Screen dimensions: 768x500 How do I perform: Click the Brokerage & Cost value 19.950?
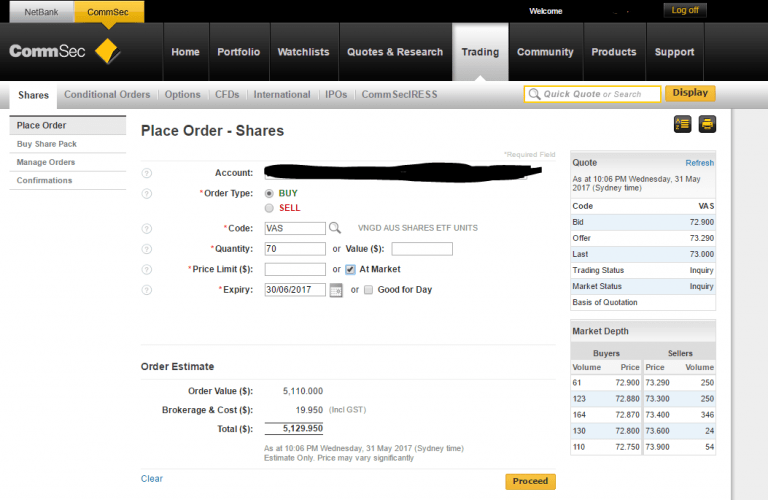tap(309, 410)
